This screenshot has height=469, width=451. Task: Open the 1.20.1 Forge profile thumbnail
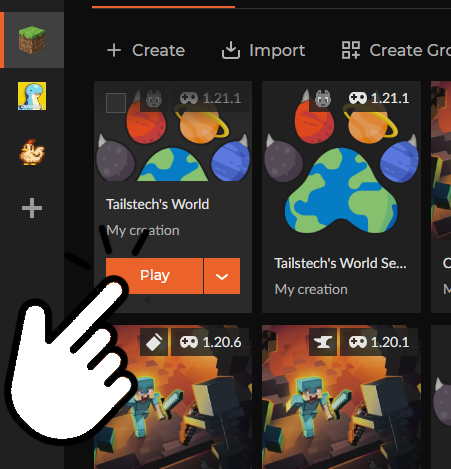pos(341,397)
